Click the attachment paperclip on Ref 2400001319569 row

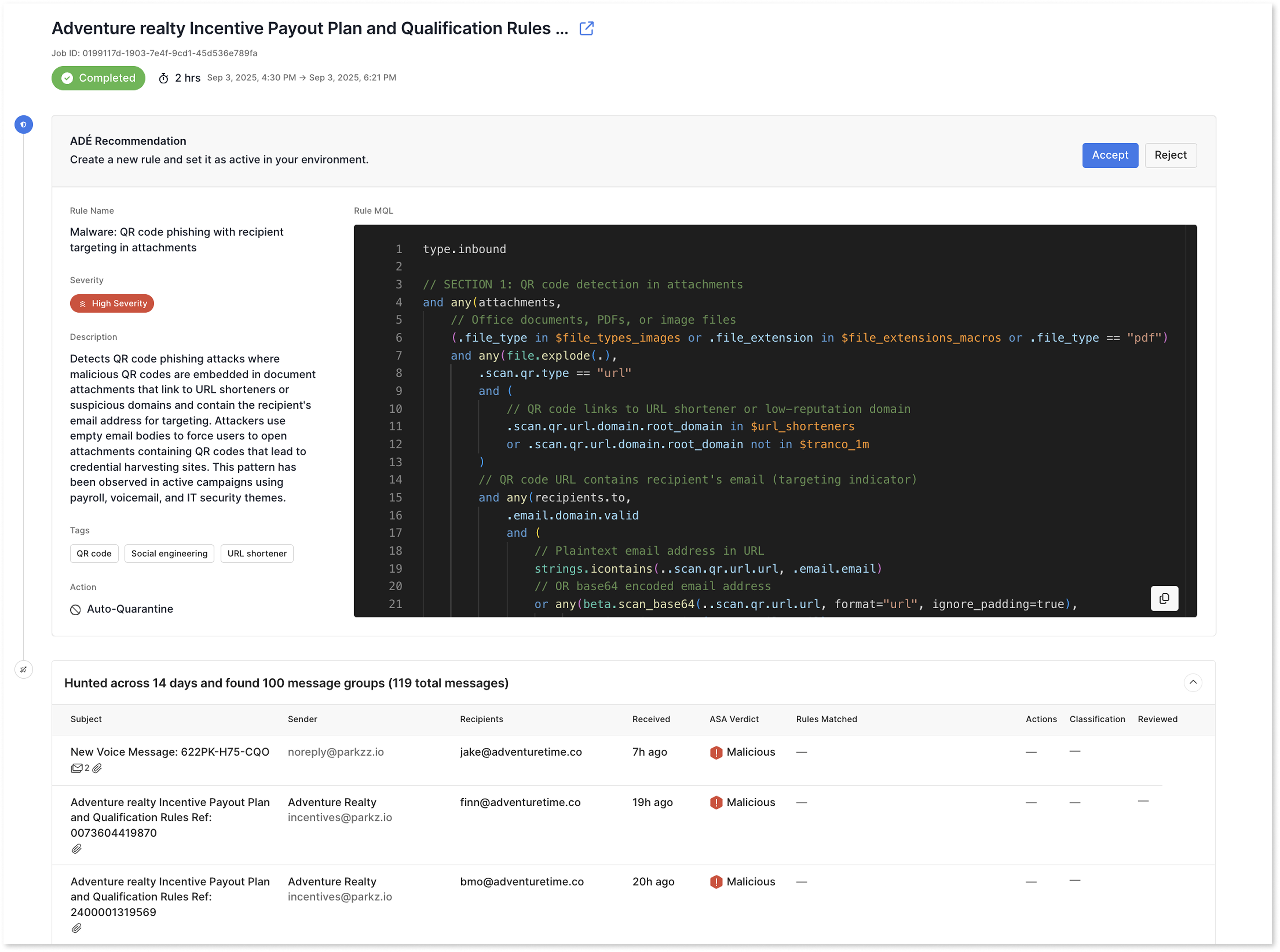[x=76, y=928]
